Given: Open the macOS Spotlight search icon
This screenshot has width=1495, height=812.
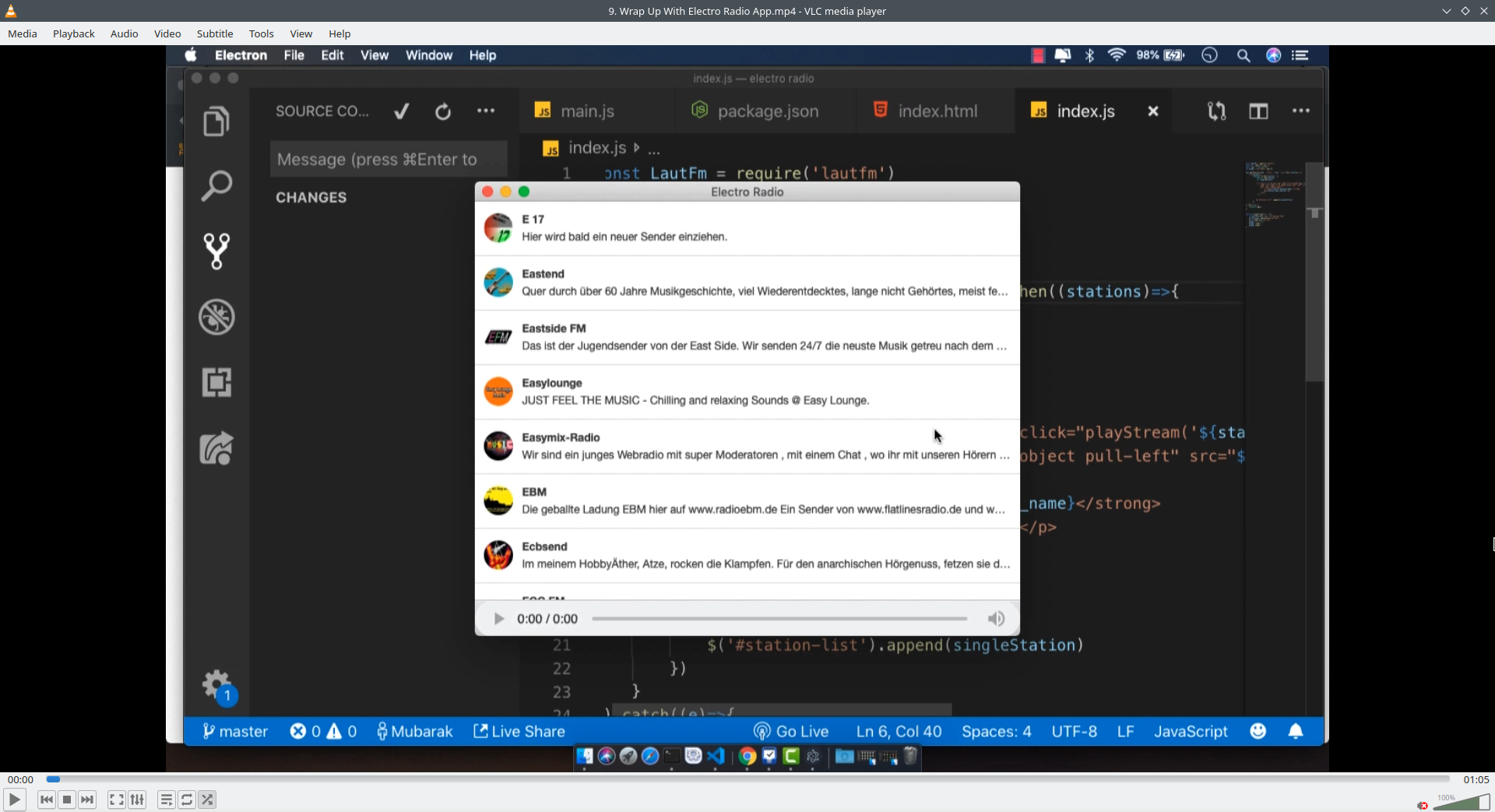Looking at the screenshot, I should [1243, 55].
